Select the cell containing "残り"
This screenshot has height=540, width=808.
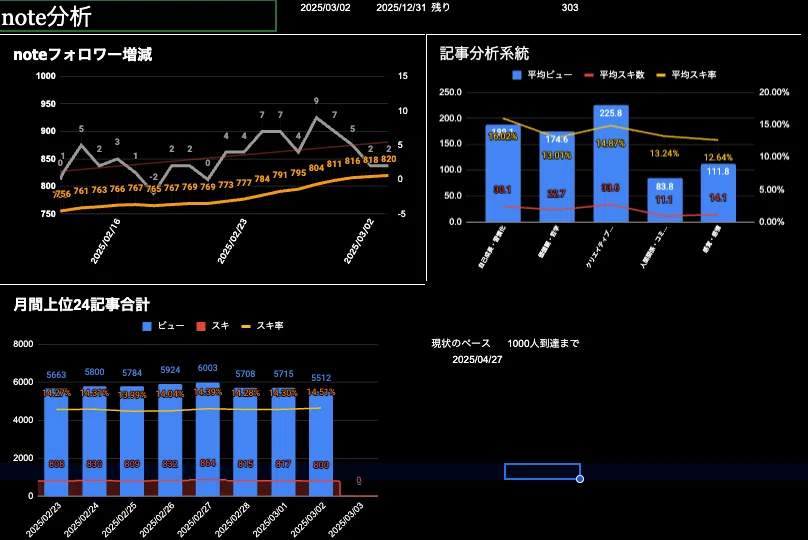[x=440, y=8]
